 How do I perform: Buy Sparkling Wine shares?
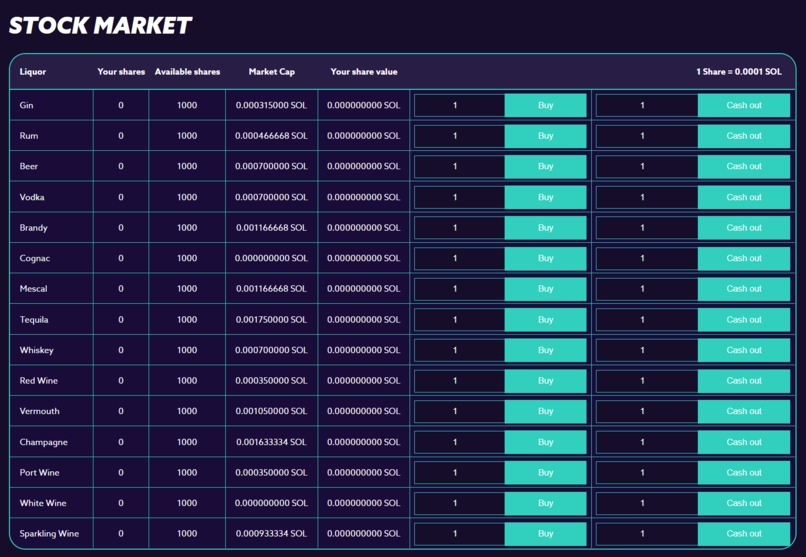[x=545, y=534]
